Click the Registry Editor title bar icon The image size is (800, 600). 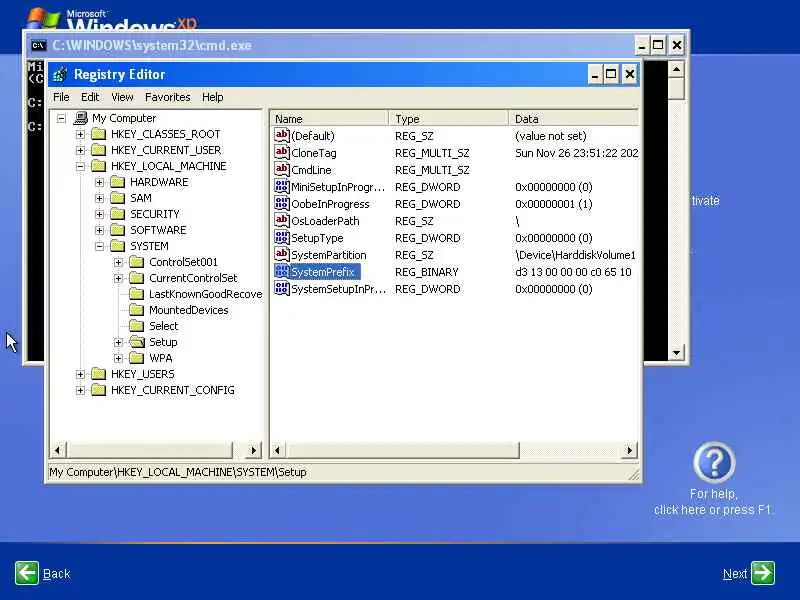tap(60, 74)
